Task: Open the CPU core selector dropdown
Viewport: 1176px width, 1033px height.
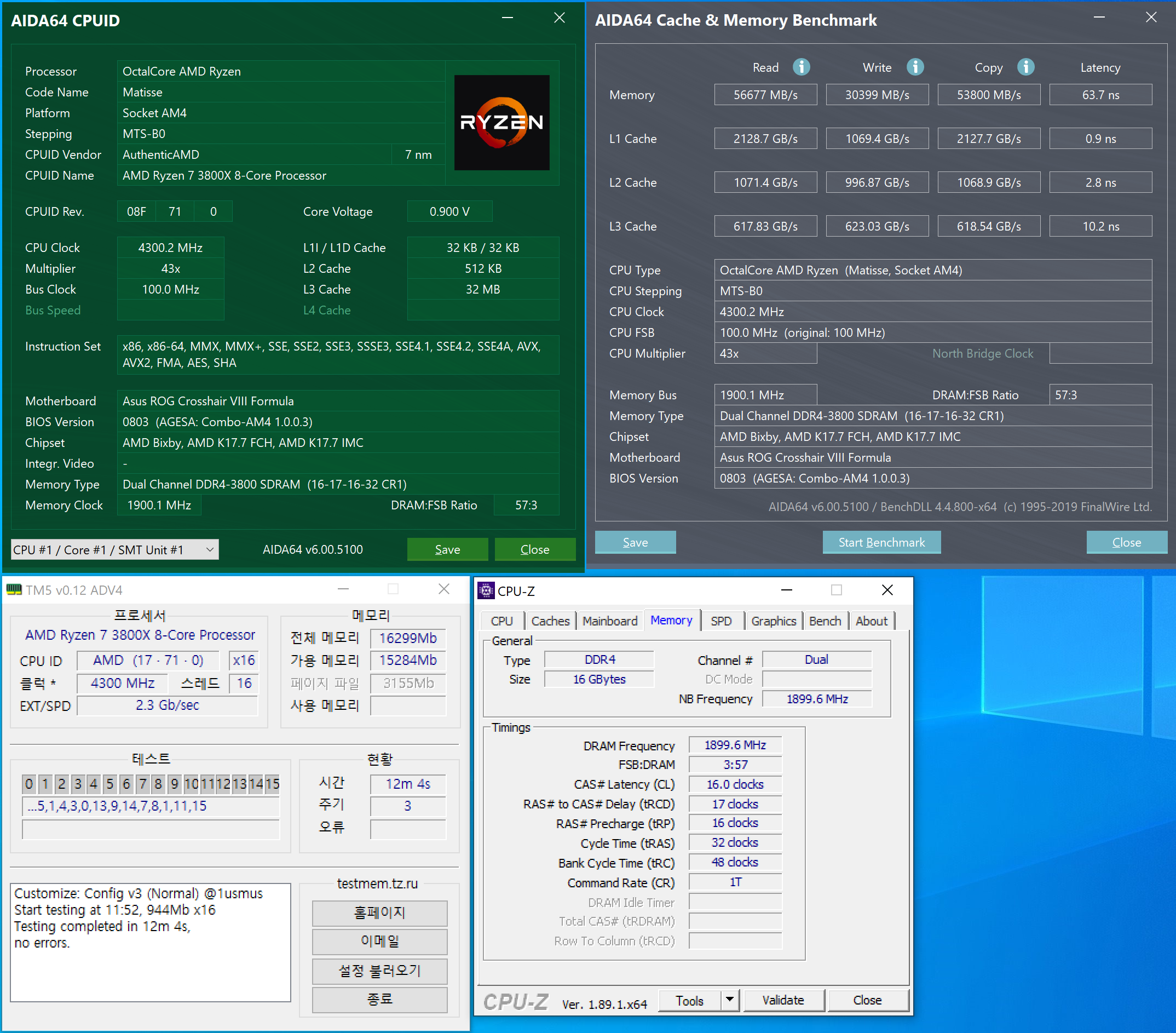Action: click(114, 549)
